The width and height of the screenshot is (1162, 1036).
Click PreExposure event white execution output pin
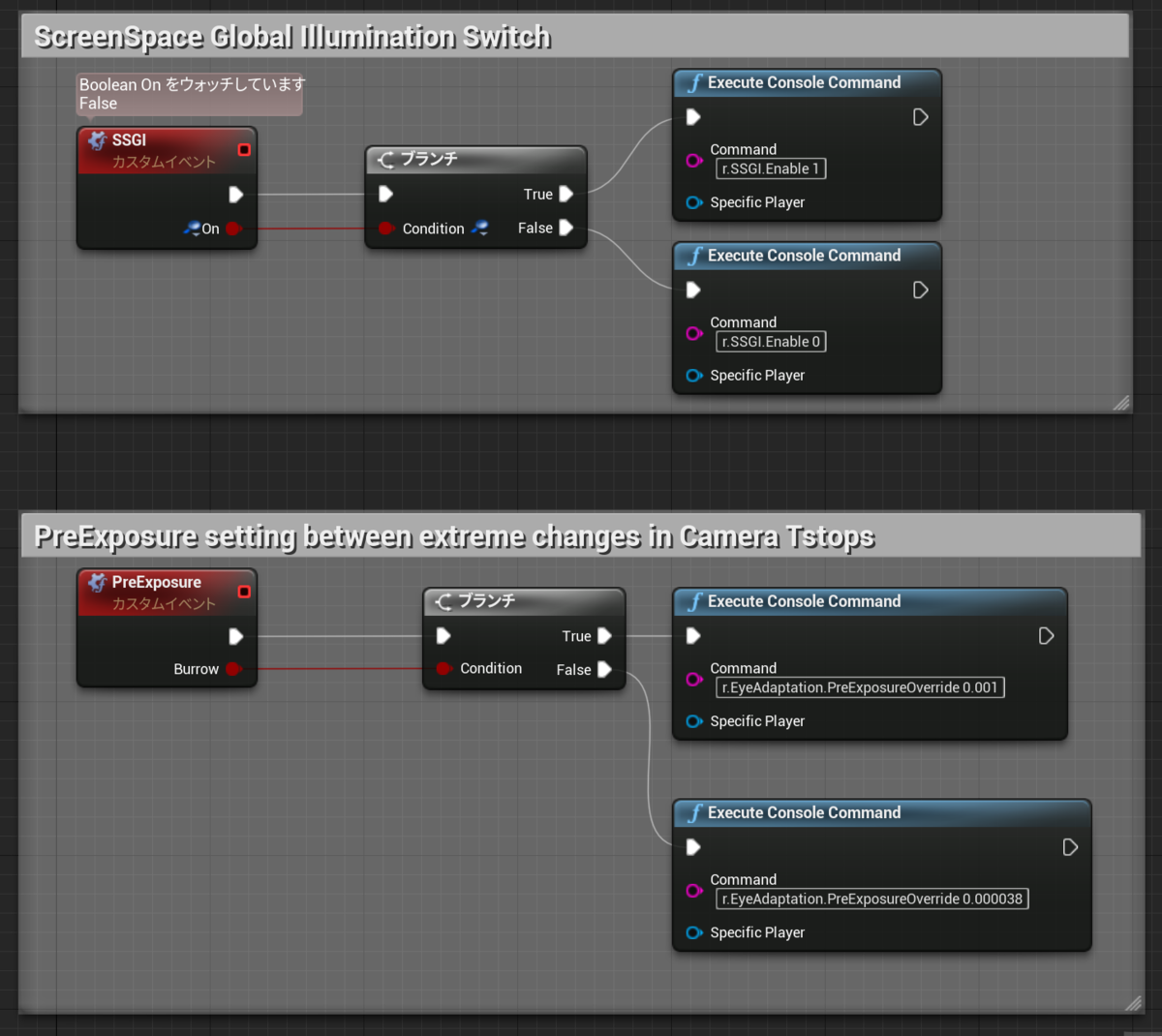click(x=235, y=636)
